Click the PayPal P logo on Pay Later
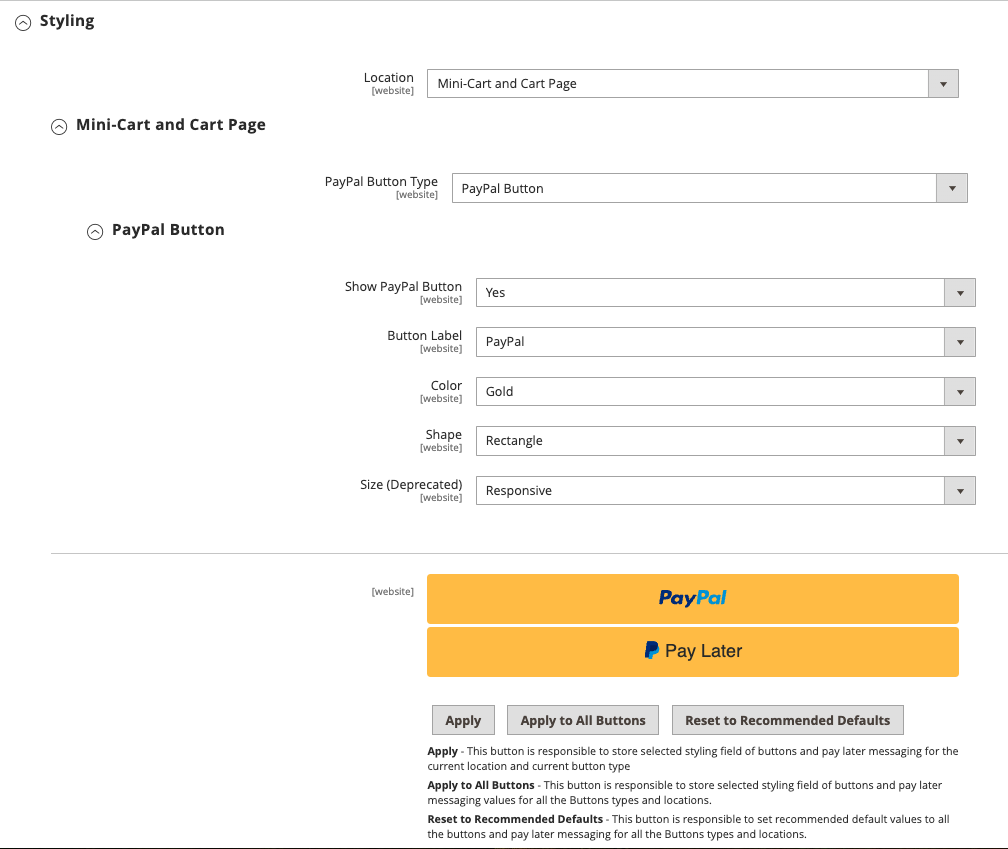1008x849 pixels. 652,650
